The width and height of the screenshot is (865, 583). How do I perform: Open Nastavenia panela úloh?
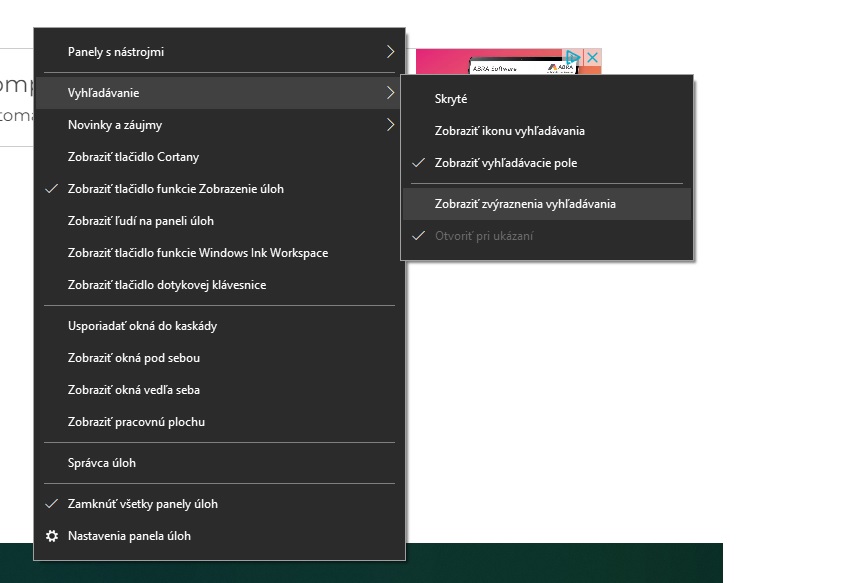coord(220,536)
